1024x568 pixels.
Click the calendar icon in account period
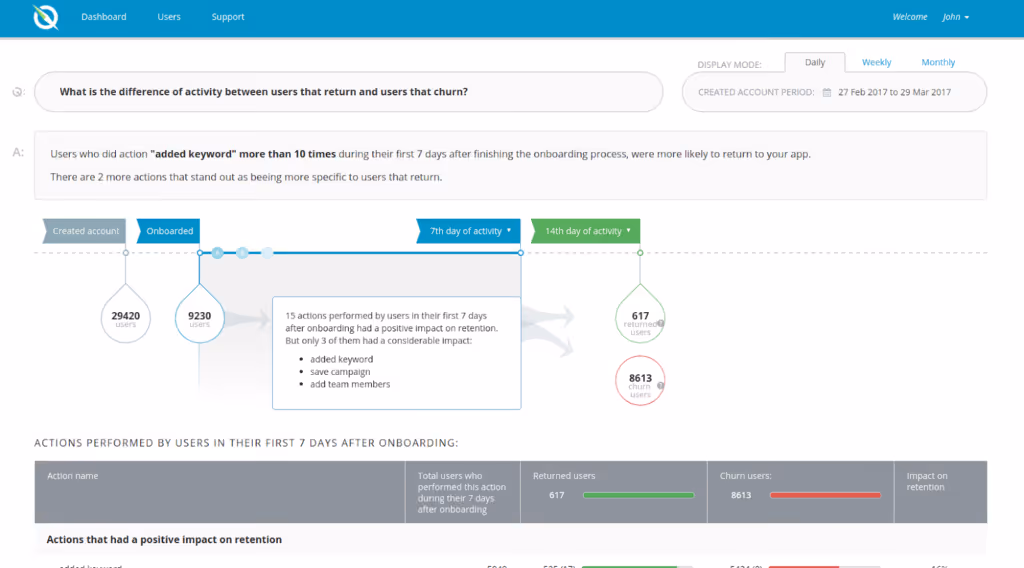point(827,93)
